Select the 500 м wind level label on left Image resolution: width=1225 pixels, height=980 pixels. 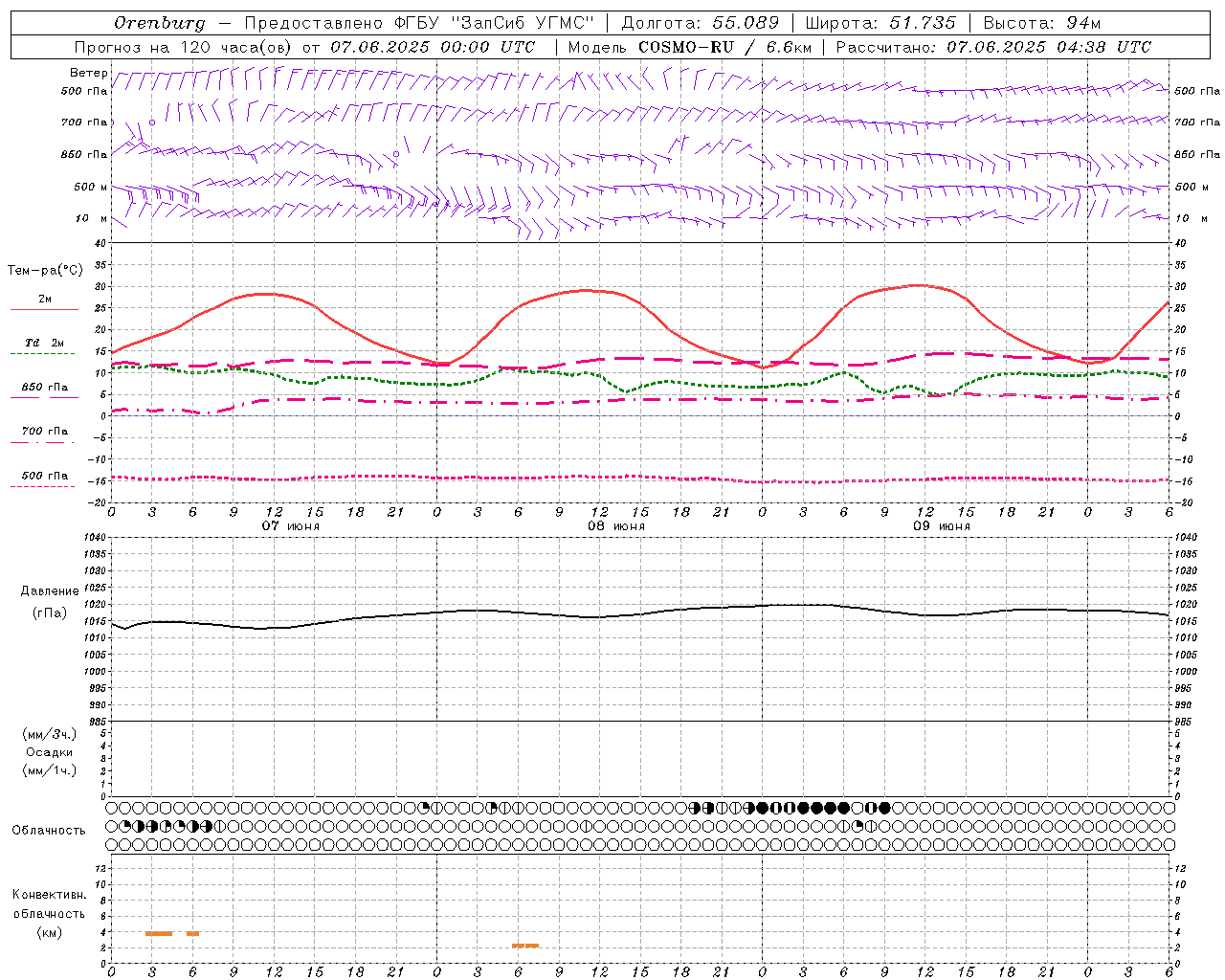point(91,187)
